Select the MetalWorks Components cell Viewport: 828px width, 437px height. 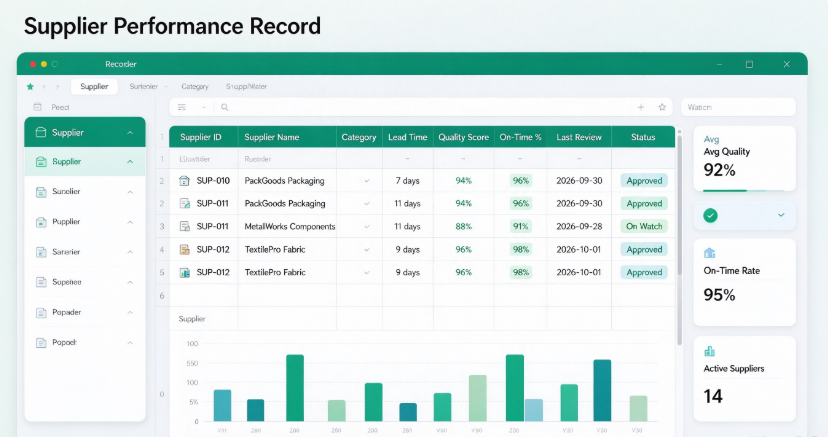[289, 226]
